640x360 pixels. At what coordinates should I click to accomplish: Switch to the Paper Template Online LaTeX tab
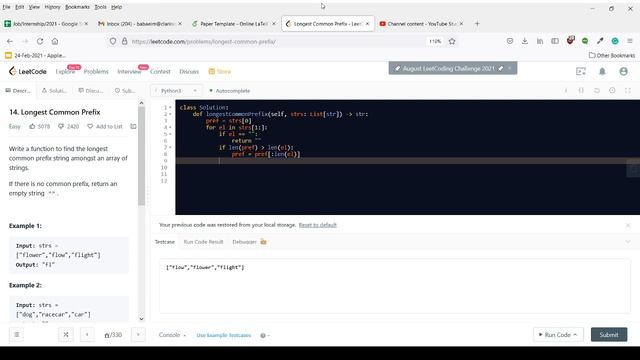pyautogui.click(x=233, y=24)
